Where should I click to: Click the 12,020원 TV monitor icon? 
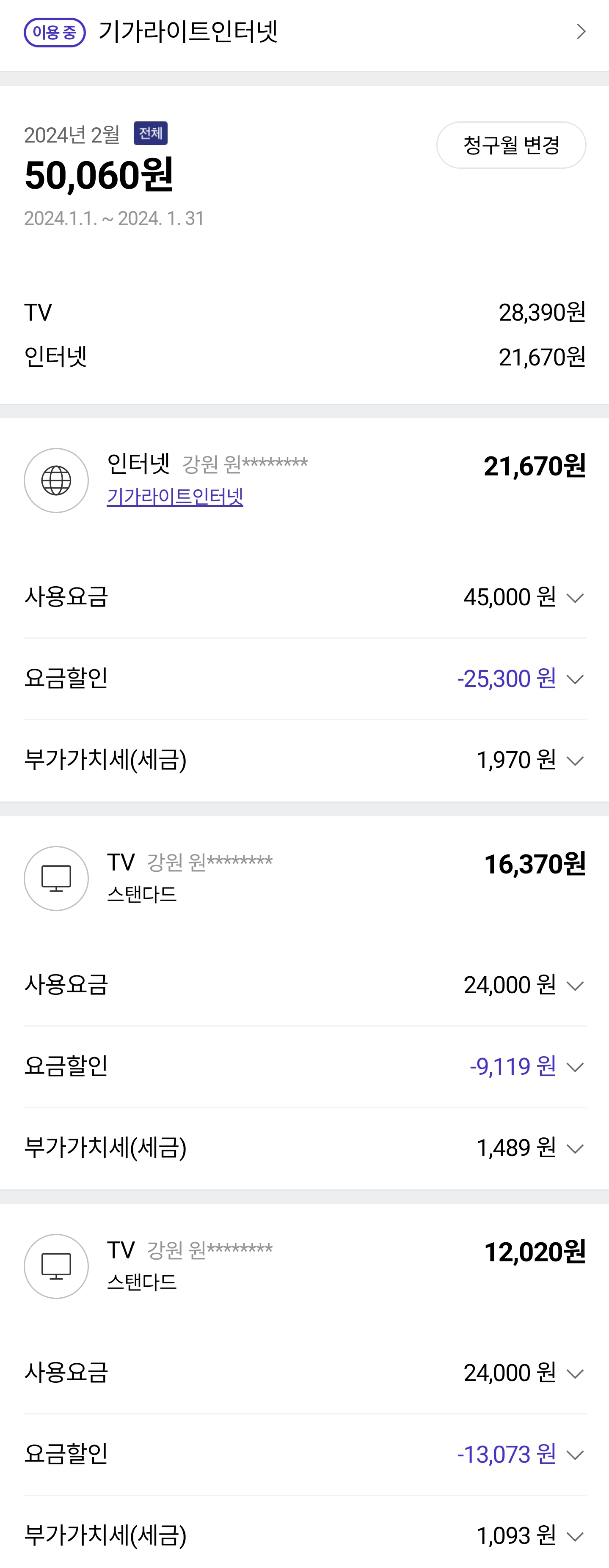point(56,1266)
